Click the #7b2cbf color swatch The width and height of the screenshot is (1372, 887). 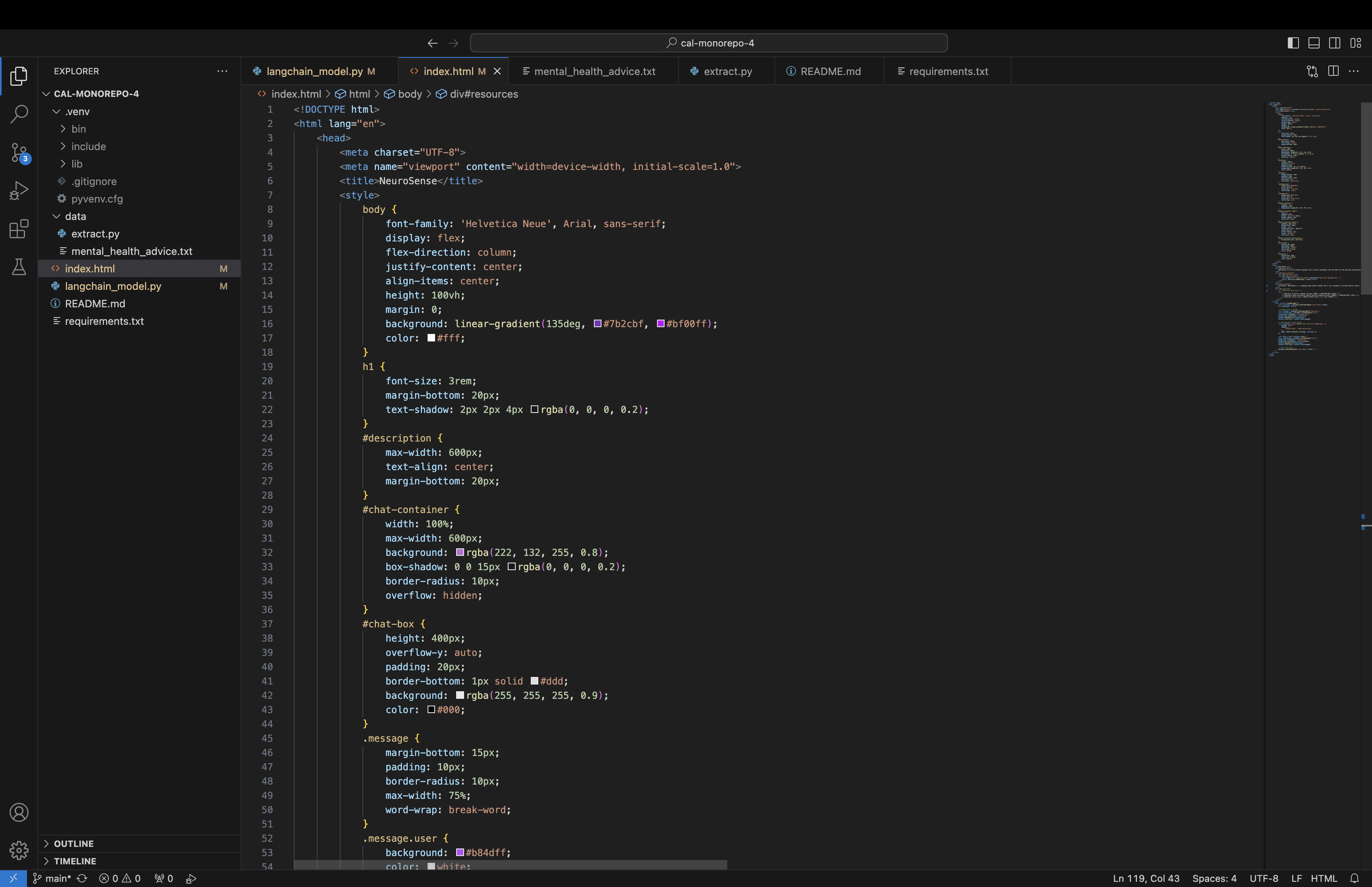coord(597,324)
